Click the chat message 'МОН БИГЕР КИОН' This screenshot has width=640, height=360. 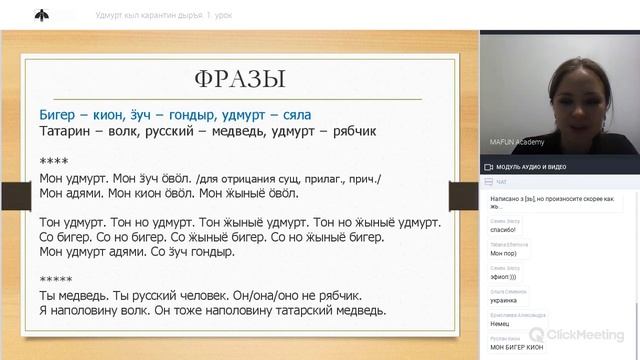tap(517, 347)
